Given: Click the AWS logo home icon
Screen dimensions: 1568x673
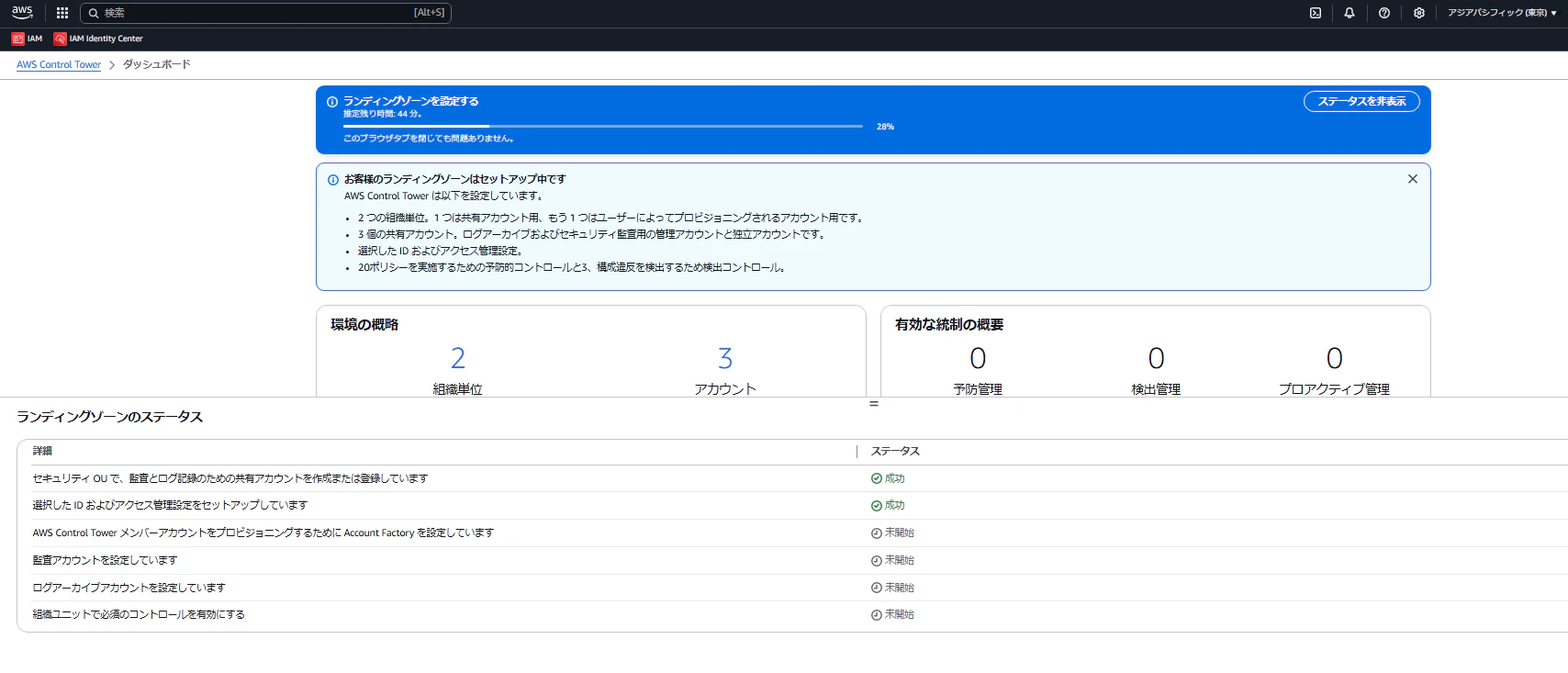Looking at the screenshot, I should [x=22, y=12].
